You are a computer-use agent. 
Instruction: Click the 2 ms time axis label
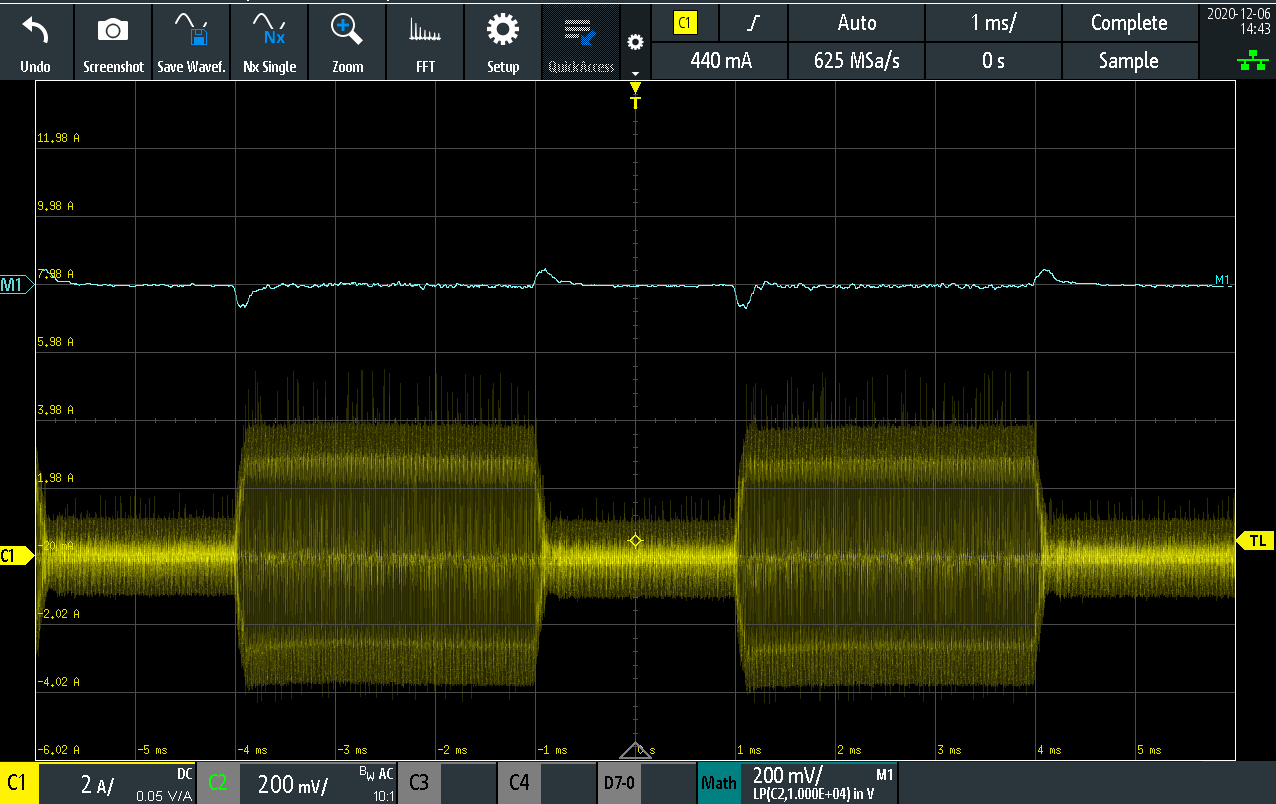848,750
